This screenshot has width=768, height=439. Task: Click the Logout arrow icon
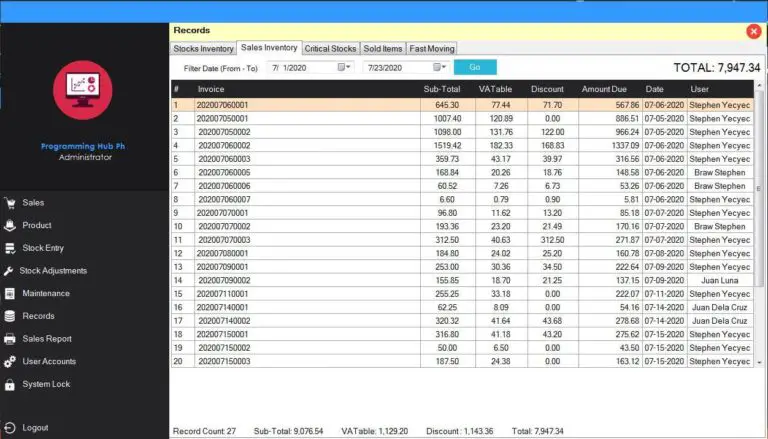pyautogui.click(x=10, y=428)
